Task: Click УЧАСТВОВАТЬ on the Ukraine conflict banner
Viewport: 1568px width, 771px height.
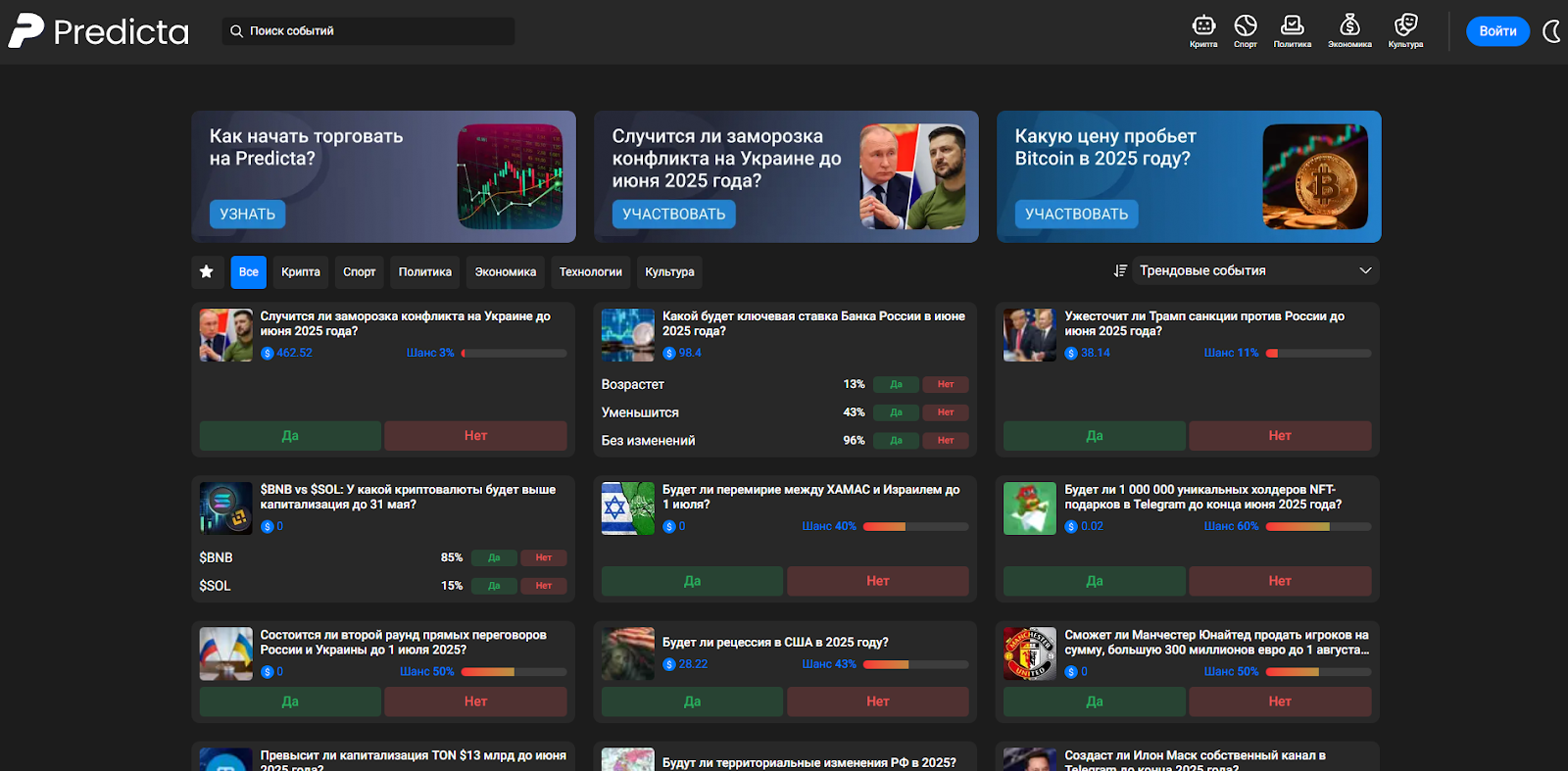Action: click(674, 214)
